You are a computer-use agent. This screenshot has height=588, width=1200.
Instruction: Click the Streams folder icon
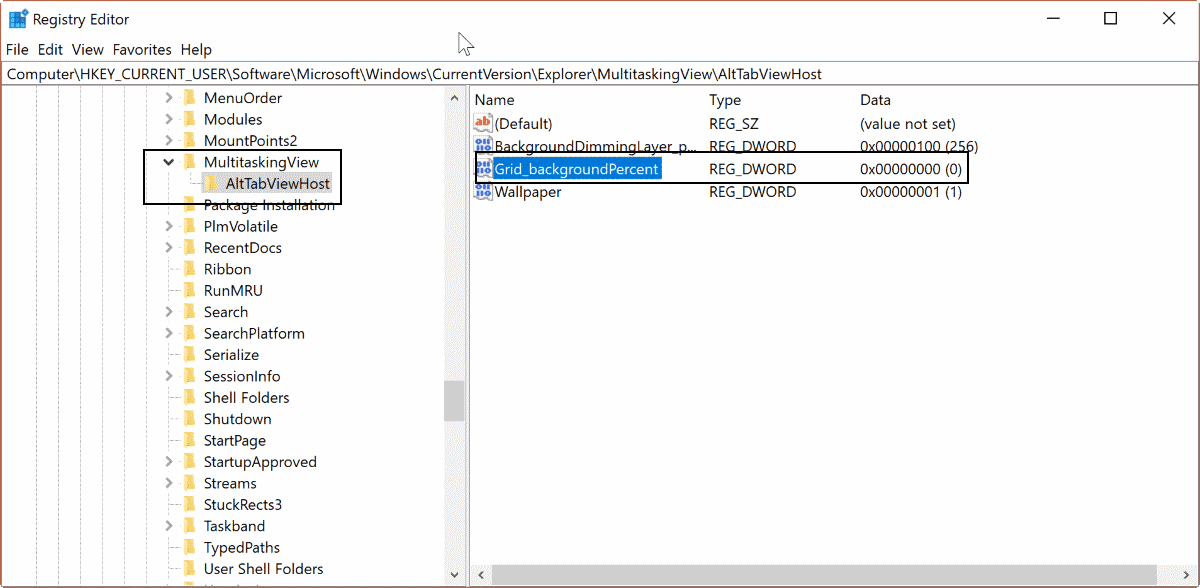tap(189, 483)
